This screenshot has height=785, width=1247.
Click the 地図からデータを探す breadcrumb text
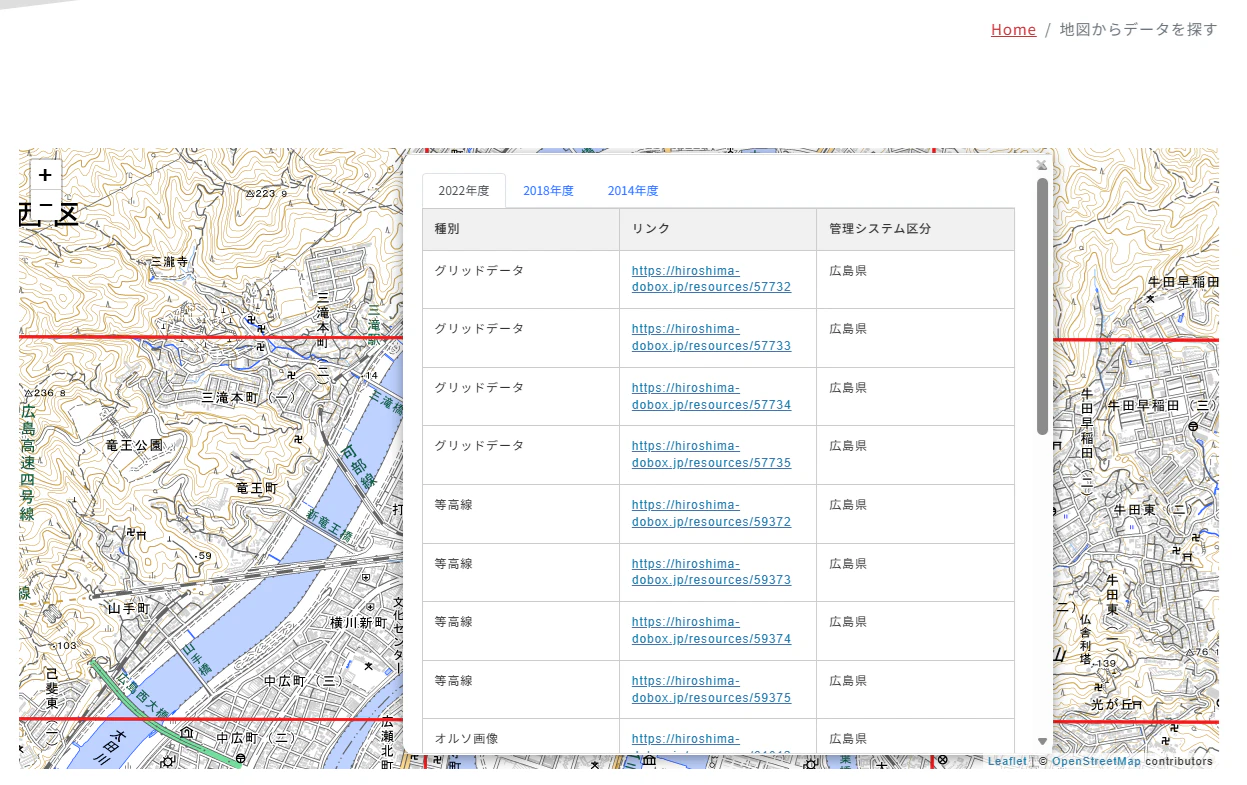1139,30
